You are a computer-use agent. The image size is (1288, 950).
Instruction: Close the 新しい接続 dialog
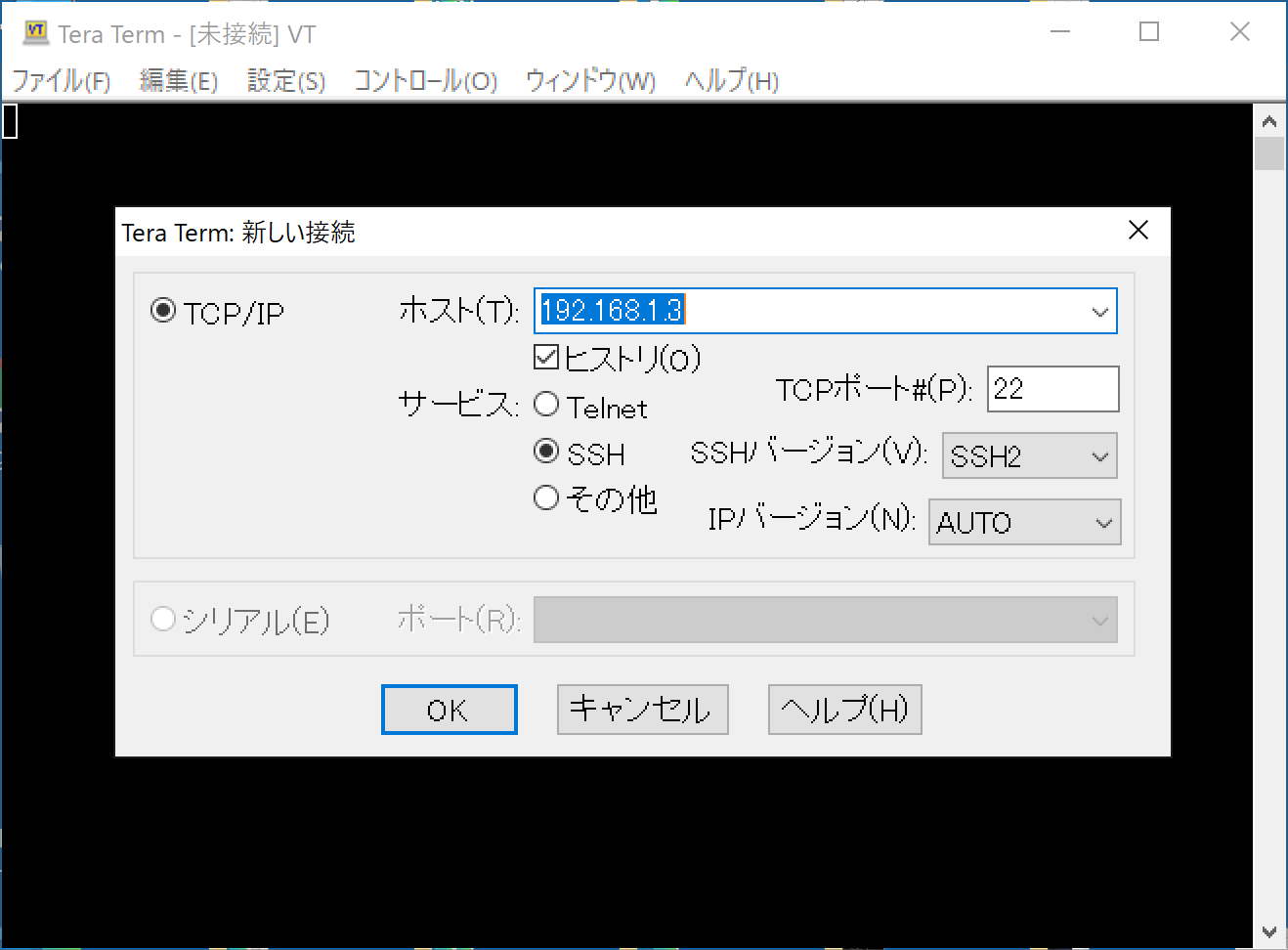click(1138, 231)
